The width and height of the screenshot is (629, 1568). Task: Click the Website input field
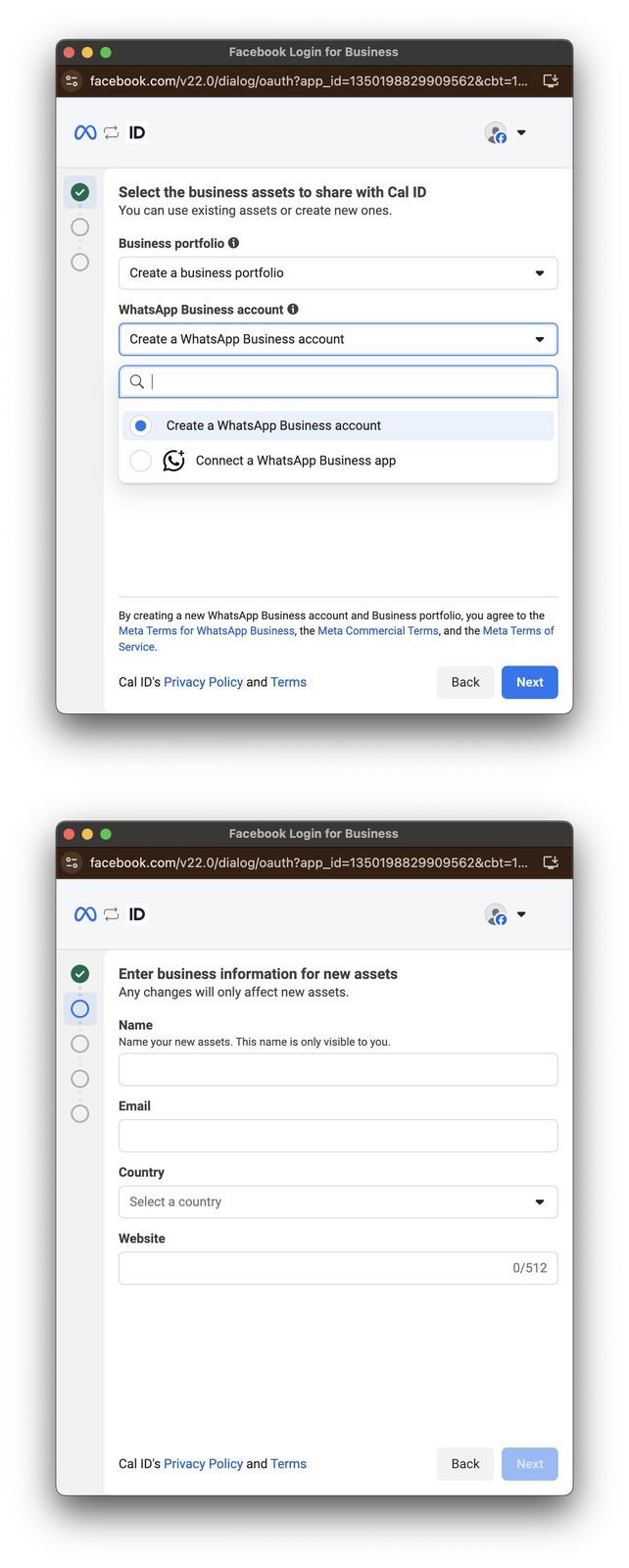click(338, 1269)
